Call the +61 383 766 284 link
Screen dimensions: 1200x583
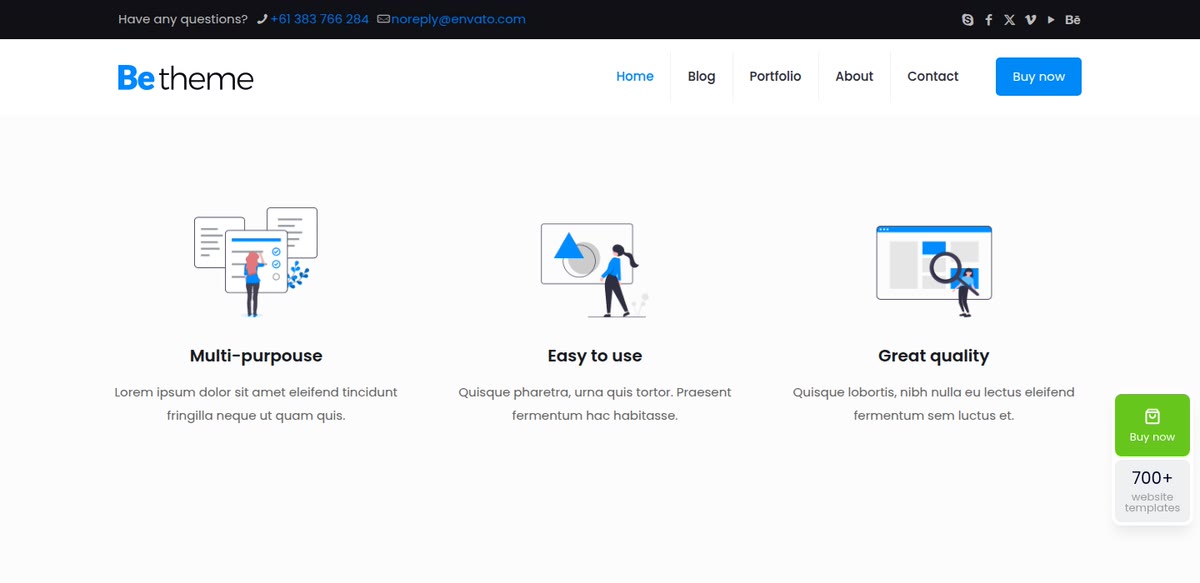[x=319, y=19]
